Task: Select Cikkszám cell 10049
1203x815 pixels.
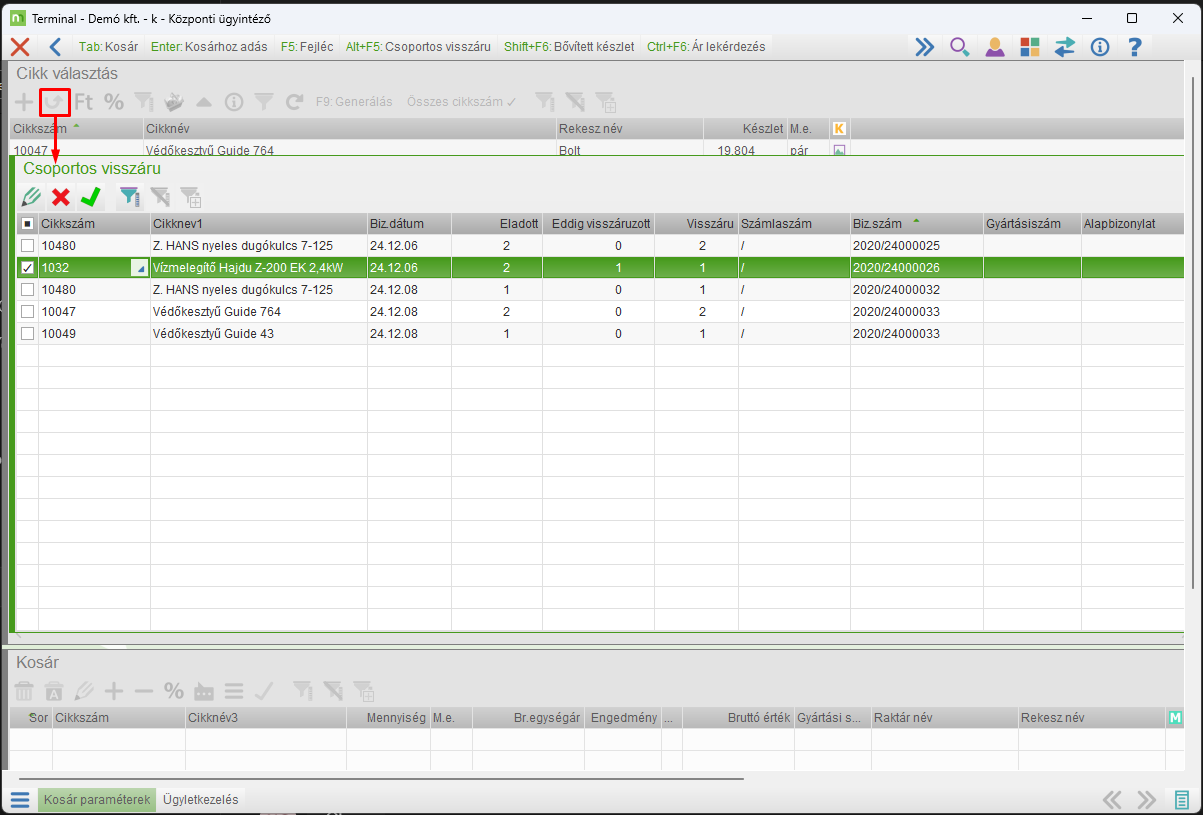Action: (x=94, y=333)
